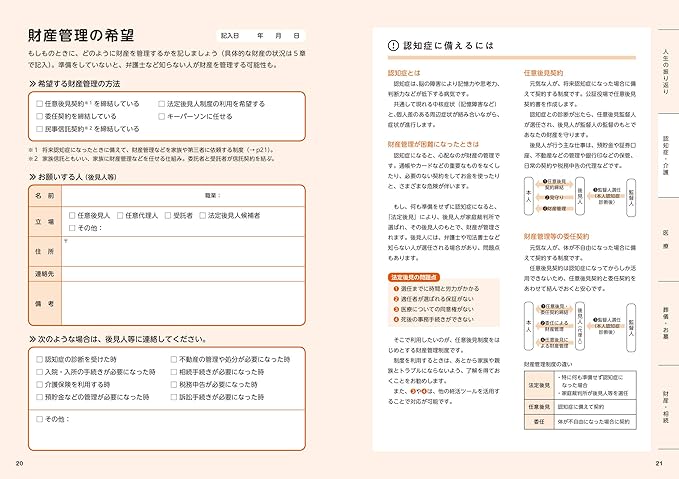Click the 監督人 box in the upper diagram
The image size is (679, 479).
click(x=631, y=197)
